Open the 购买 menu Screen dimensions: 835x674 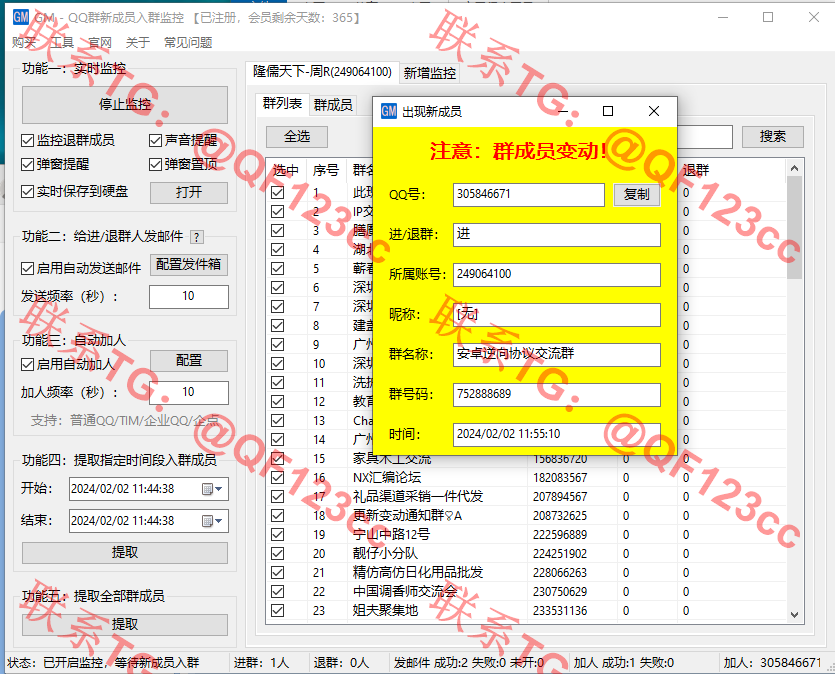click(x=24, y=43)
